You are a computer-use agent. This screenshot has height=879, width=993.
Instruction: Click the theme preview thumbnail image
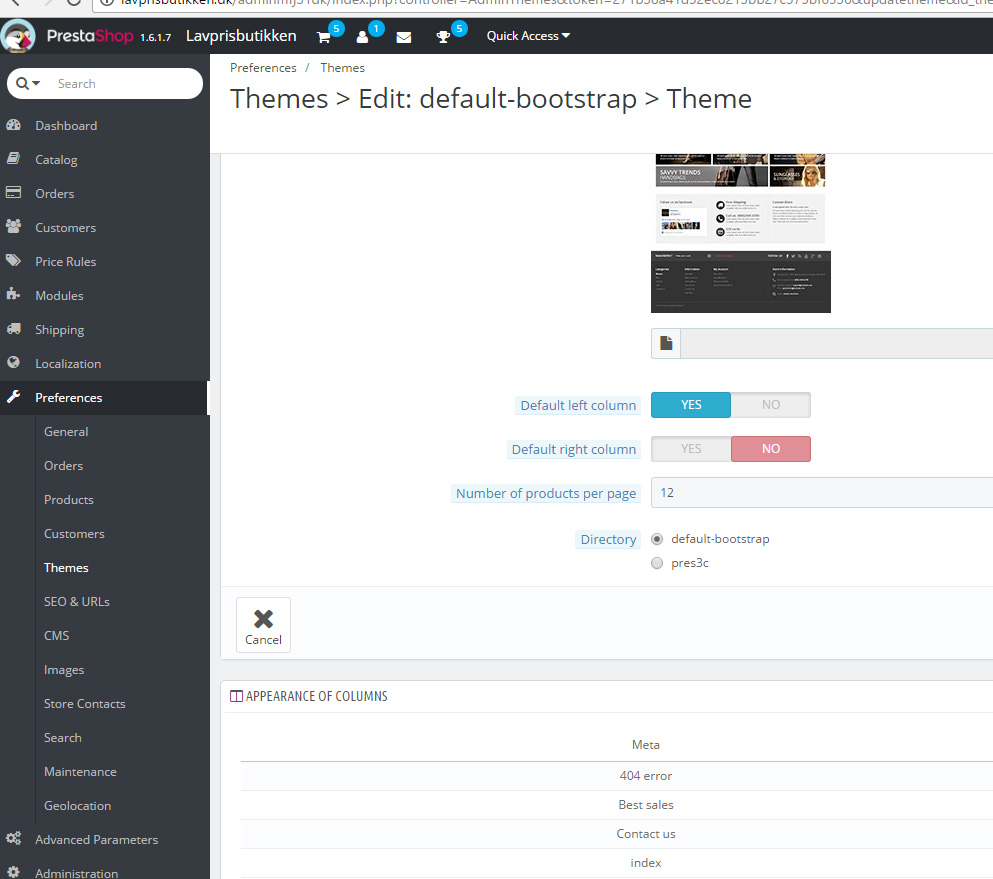pos(740,233)
